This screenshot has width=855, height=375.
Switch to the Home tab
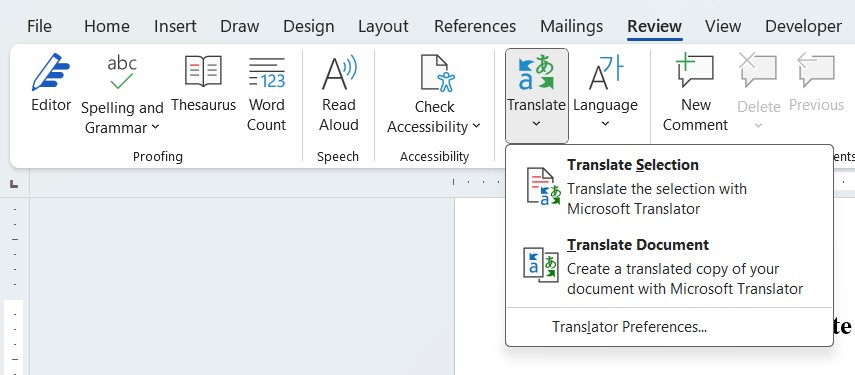(x=107, y=26)
